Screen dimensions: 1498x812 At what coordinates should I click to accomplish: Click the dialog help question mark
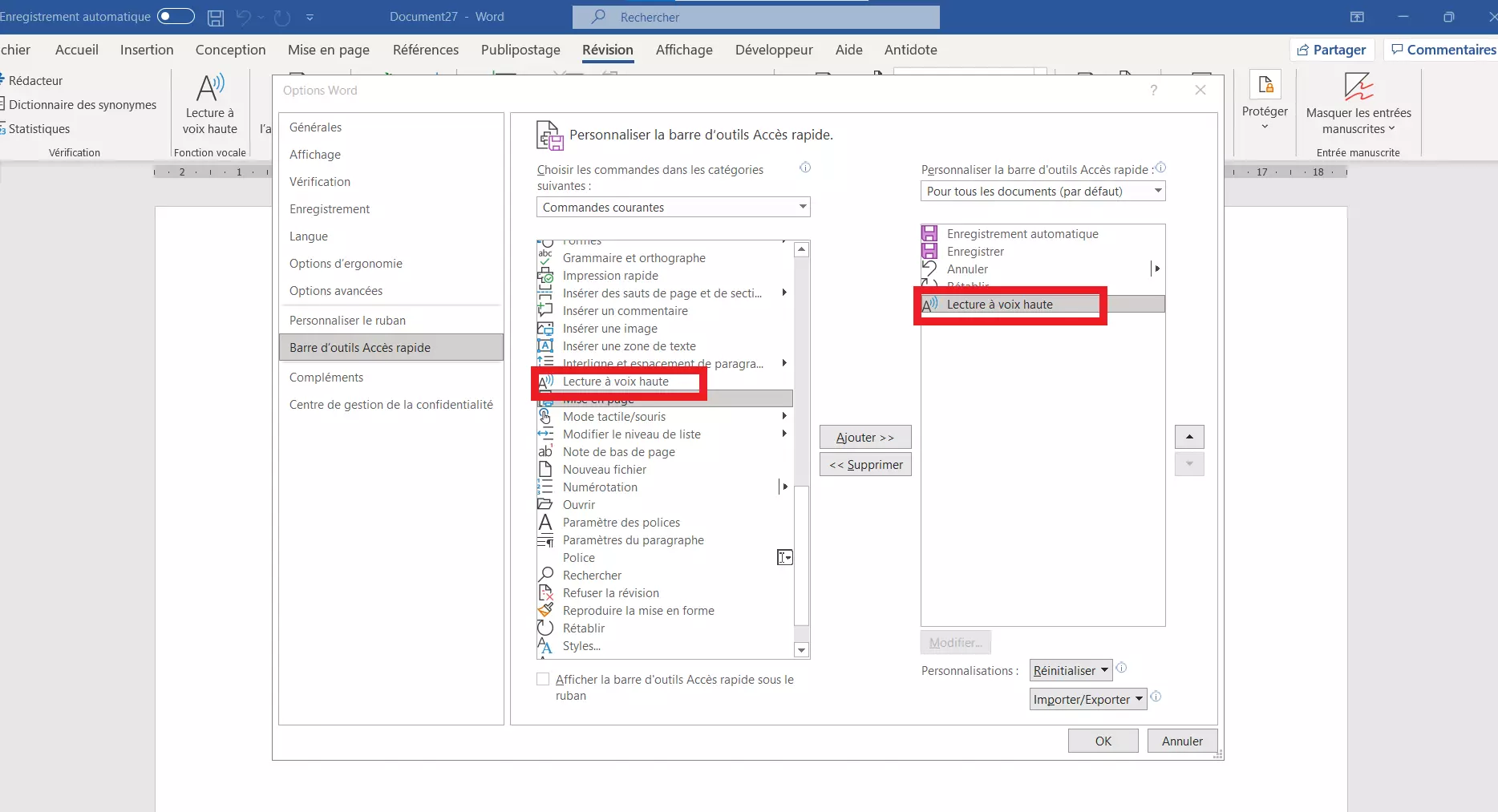[x=1153, y=91]
